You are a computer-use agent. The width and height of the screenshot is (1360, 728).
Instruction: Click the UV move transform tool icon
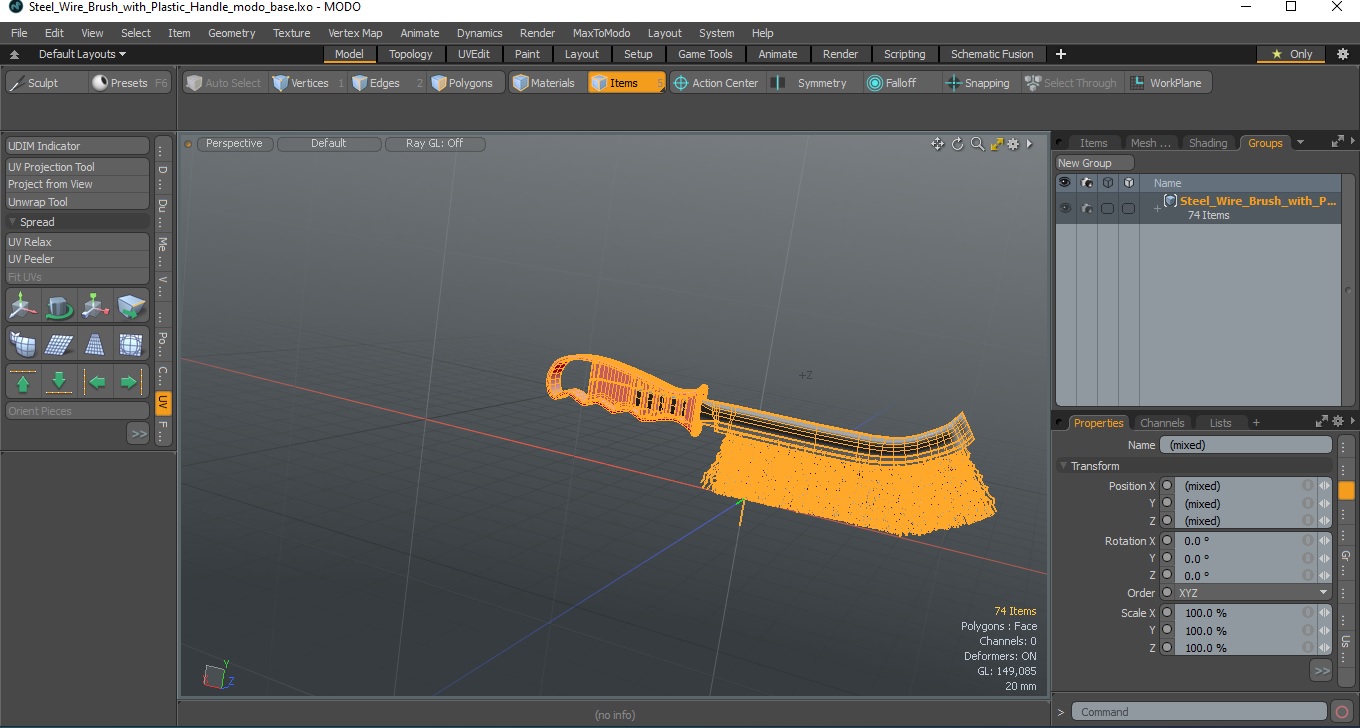pos(23,305)
